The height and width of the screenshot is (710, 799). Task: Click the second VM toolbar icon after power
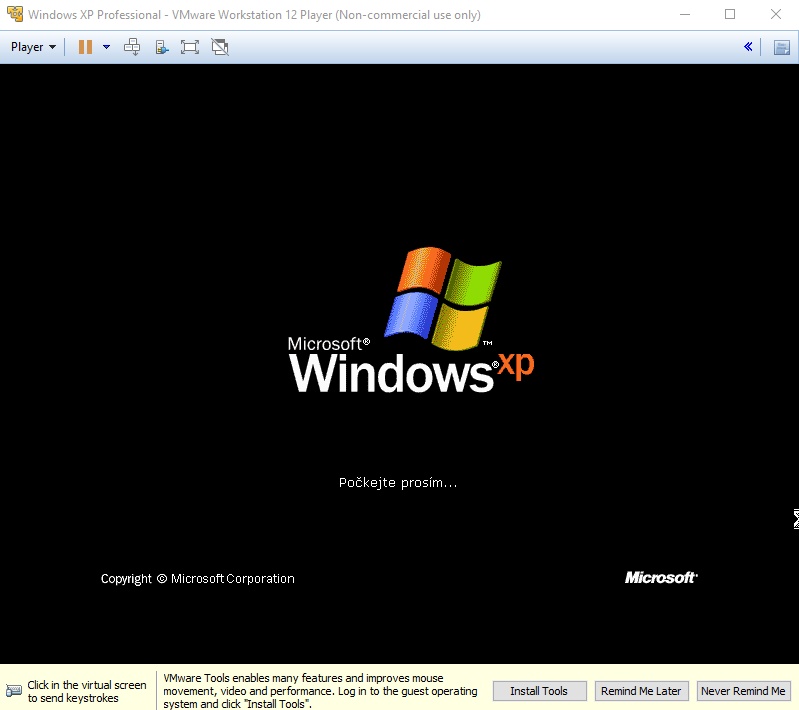(x=162, y=47)
